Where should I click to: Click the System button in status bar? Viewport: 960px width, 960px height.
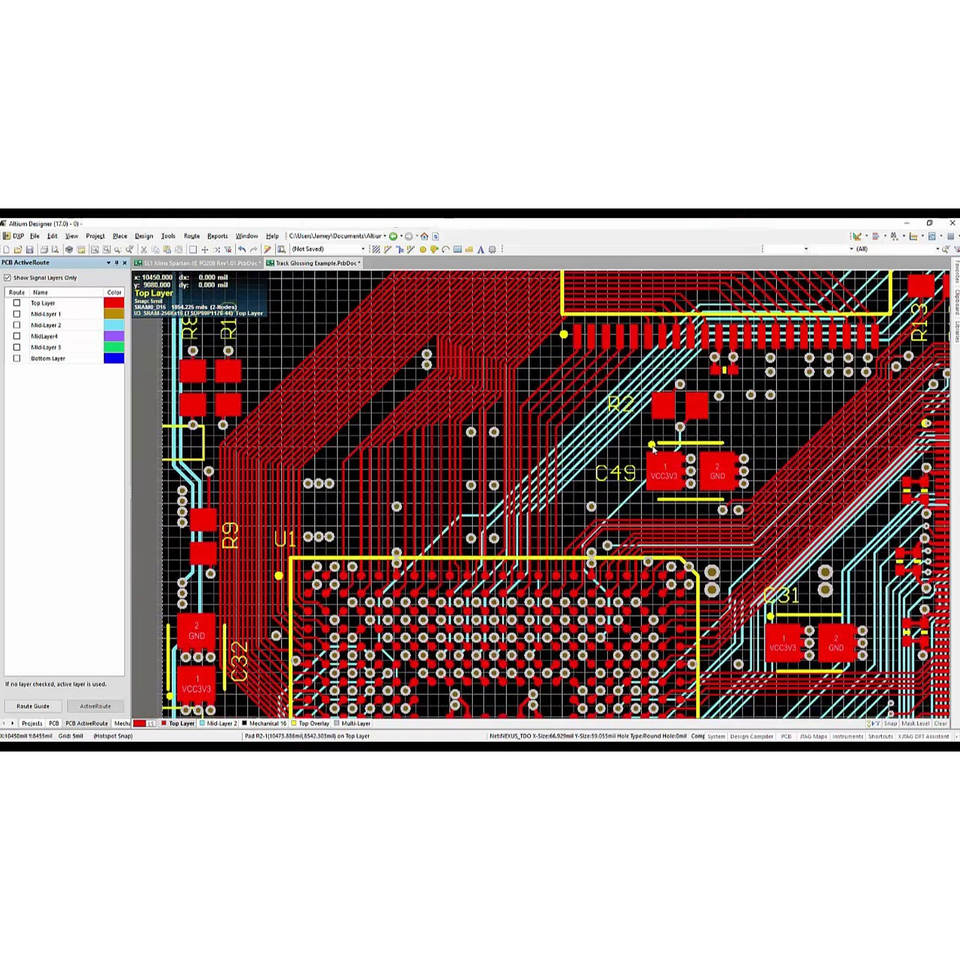[x=716, y=736]
